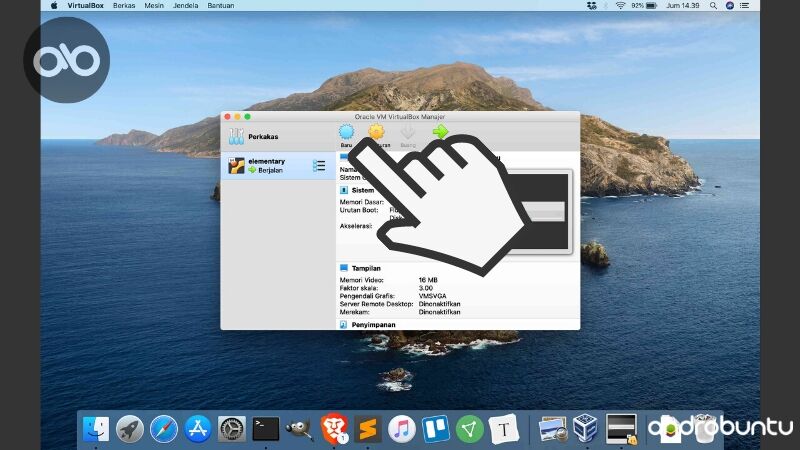
Task: Close the VirtualBox Manajer window
Action: click(x=228, y=117)
